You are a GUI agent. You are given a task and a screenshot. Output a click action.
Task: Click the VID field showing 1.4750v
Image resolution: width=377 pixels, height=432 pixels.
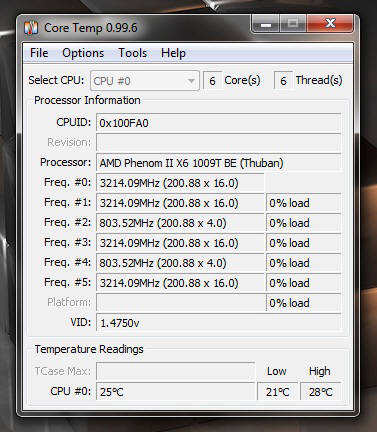[x=219, y=323]
